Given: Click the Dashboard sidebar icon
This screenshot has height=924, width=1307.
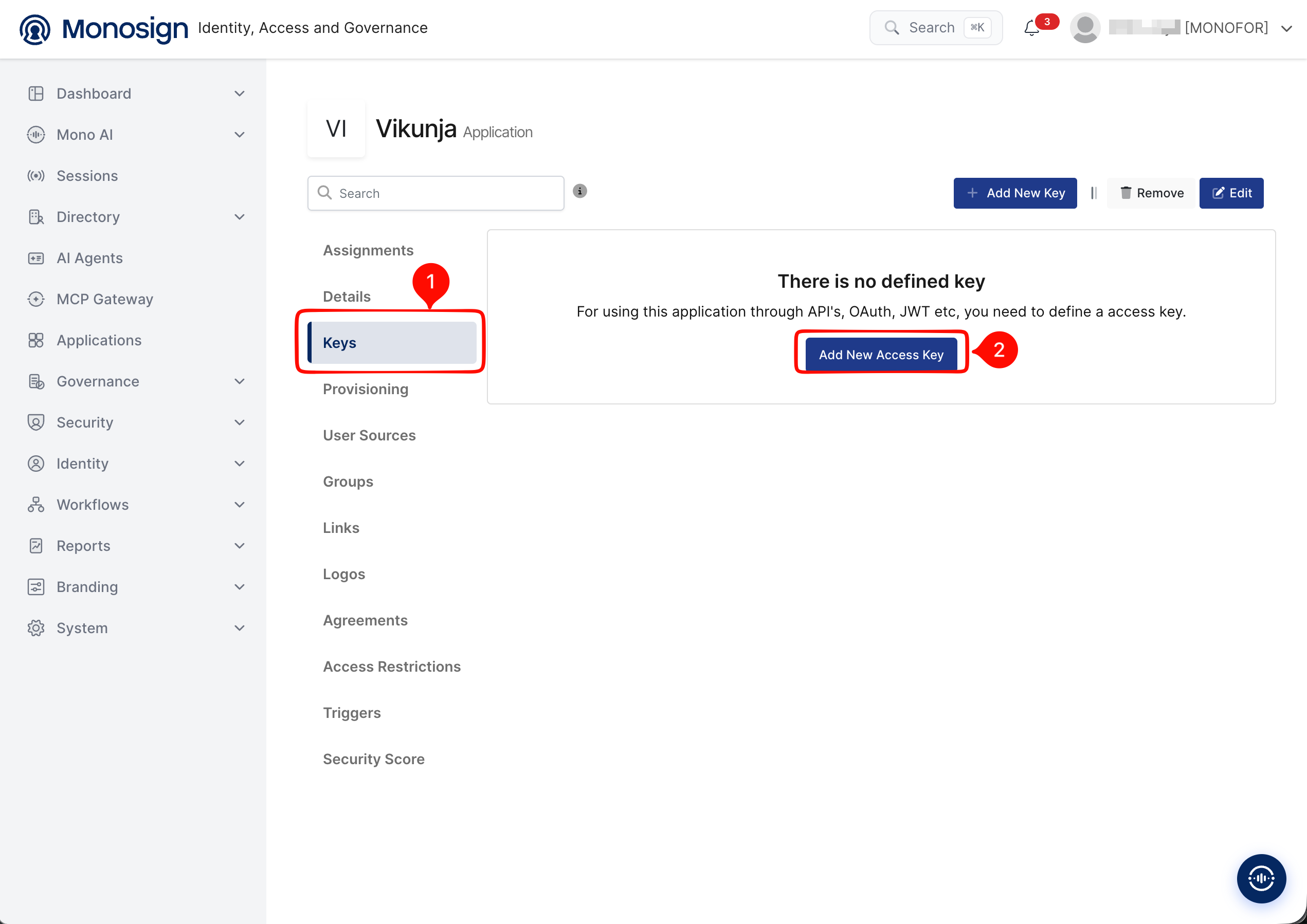Looking at the screenshot, I should [36, 94].
